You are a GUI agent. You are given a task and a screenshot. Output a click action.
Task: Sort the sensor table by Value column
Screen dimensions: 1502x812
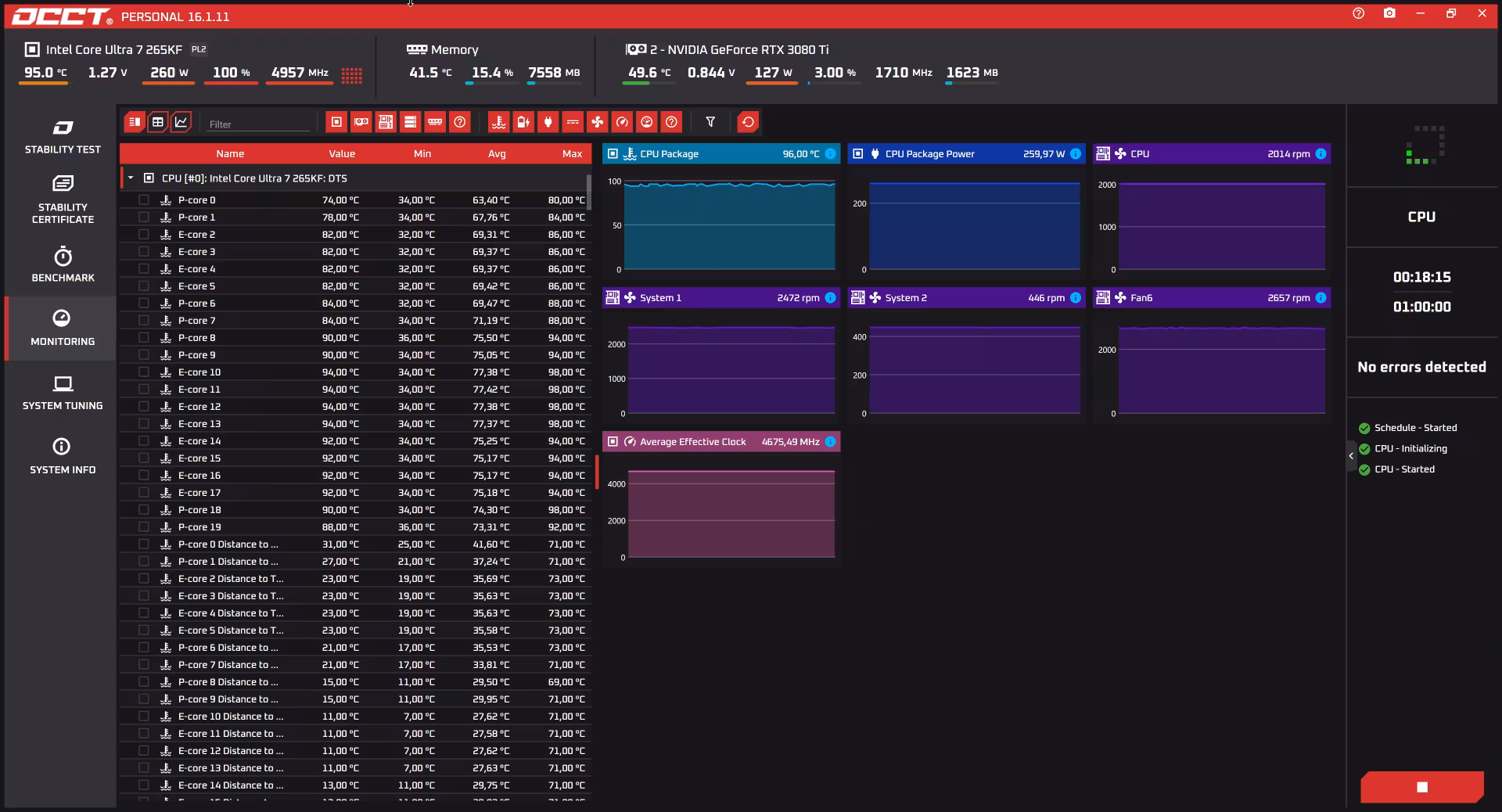click(x=342, y=154)
